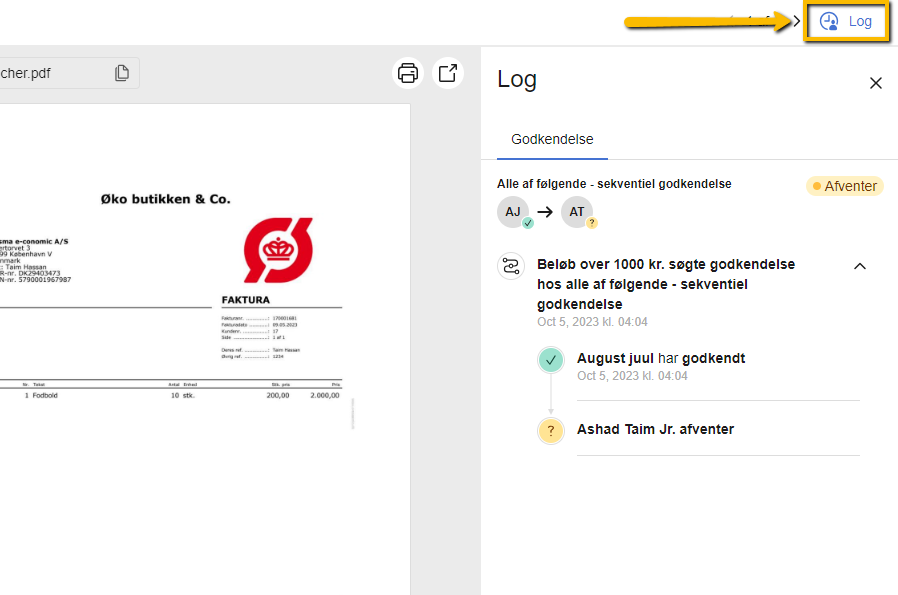Click the Log clock icon in the toolbar

pos(829,21)
